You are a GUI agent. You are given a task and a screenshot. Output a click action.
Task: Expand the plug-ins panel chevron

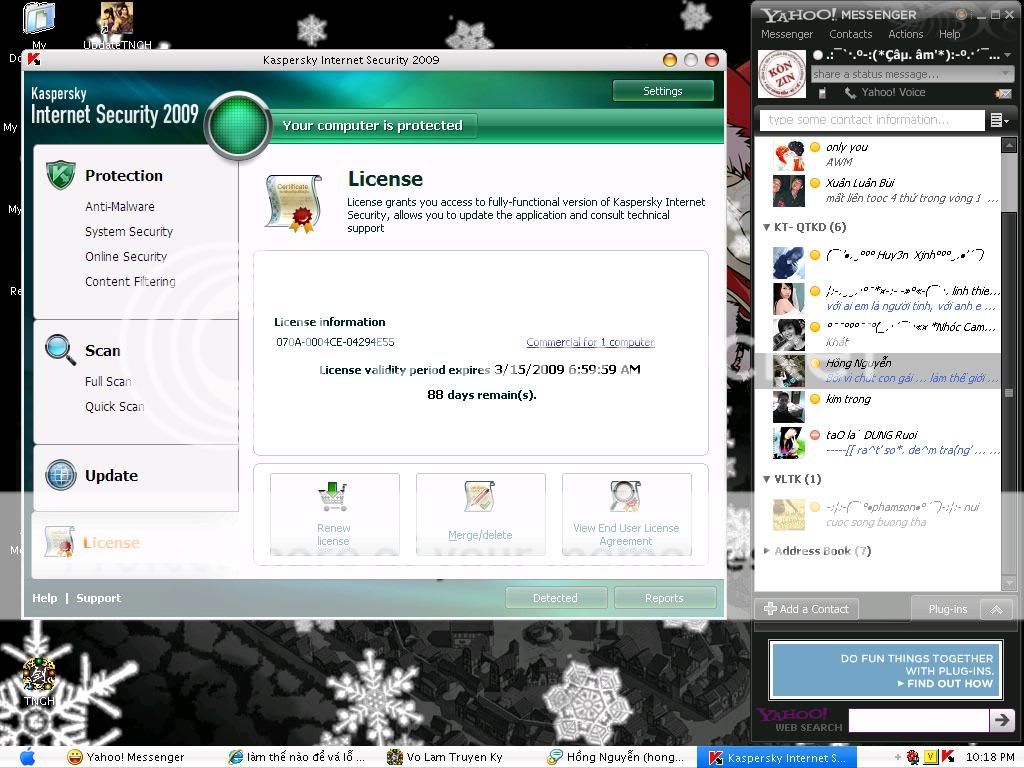[x=997, y=609]
